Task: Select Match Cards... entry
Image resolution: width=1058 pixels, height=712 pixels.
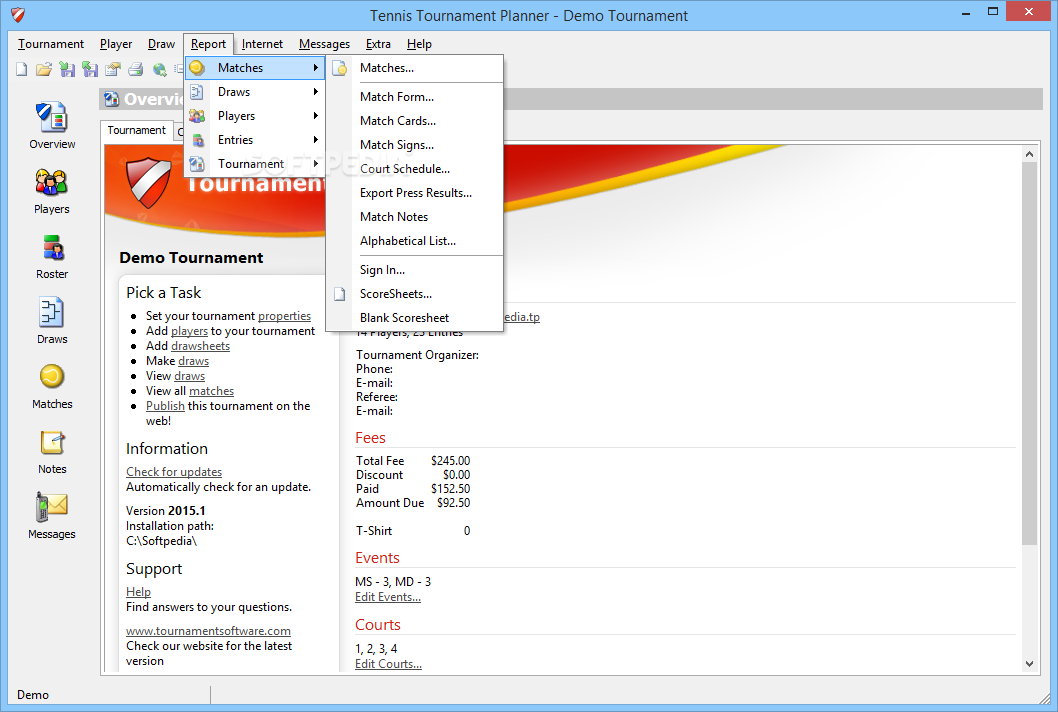Action: point(415,121)
